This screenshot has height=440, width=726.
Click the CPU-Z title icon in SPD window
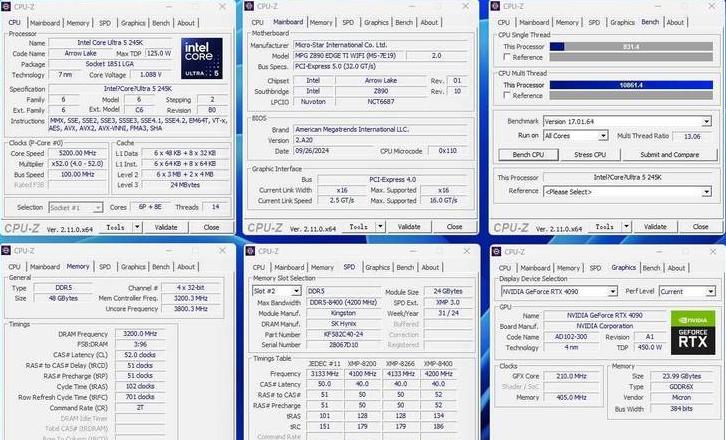click(250, 251)
